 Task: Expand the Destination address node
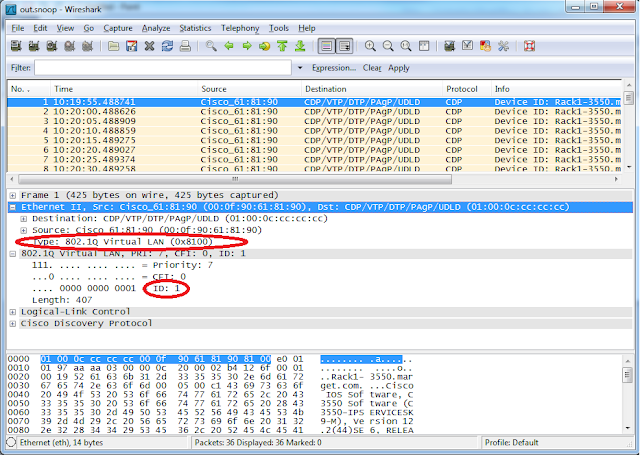point(24,219)
